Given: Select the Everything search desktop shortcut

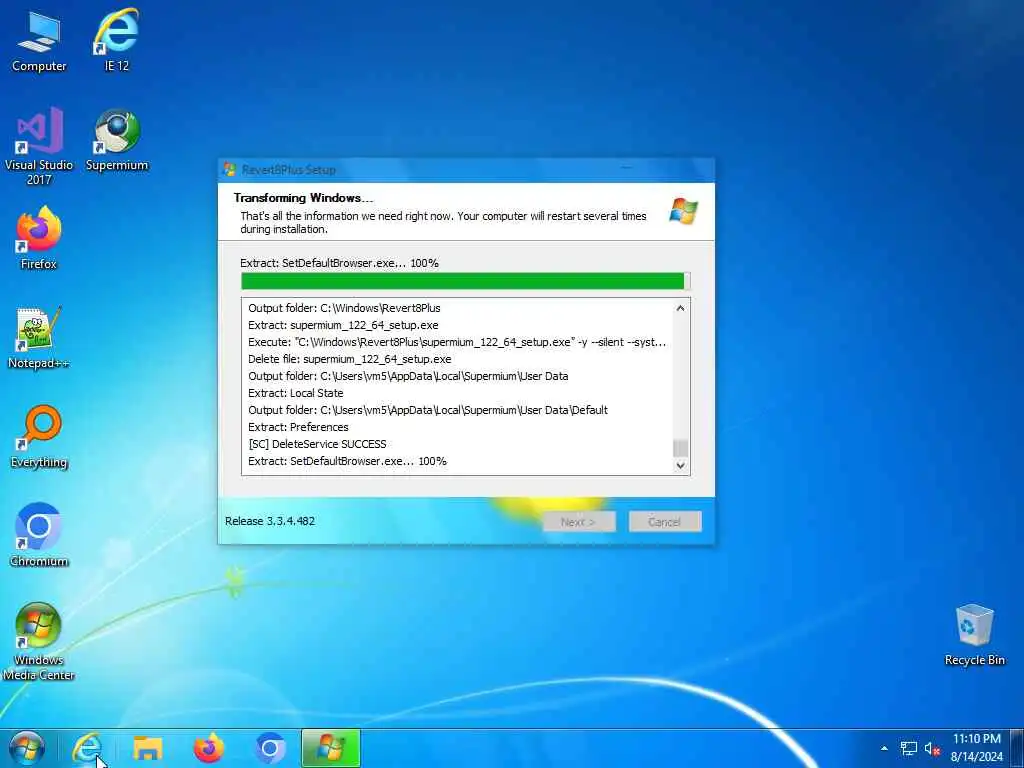Looking at the screenshot, I should 39,437.
